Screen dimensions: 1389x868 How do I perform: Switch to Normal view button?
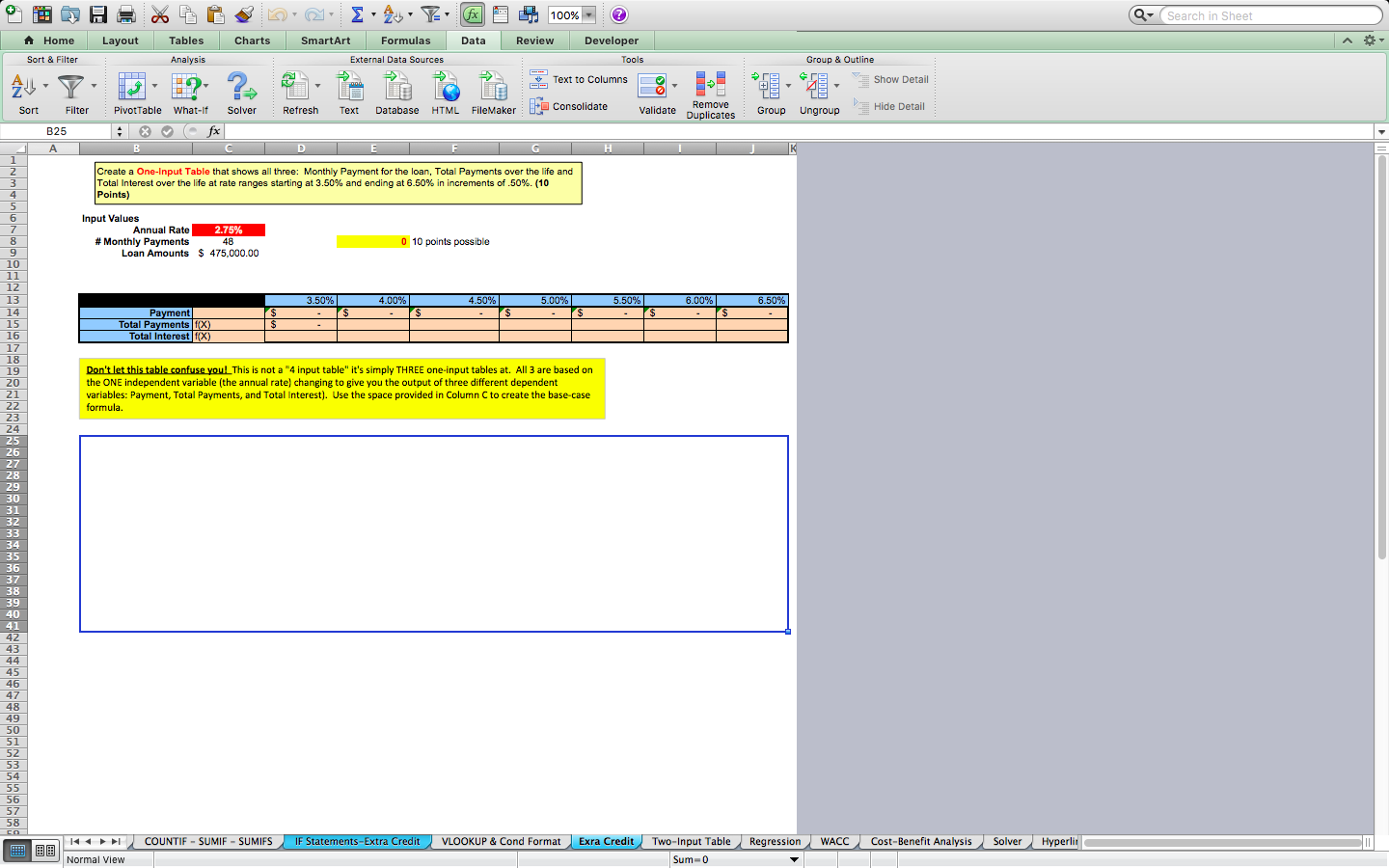16,851
